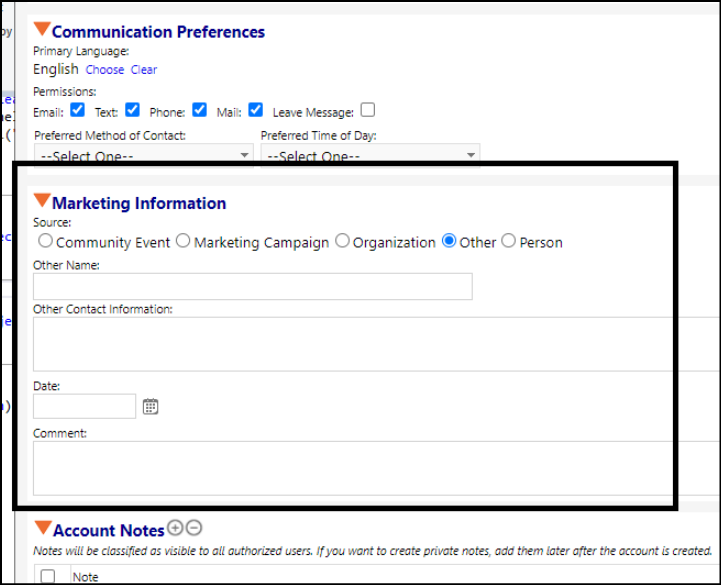Select Marketing Campaign source radio

tap(183, 241)
